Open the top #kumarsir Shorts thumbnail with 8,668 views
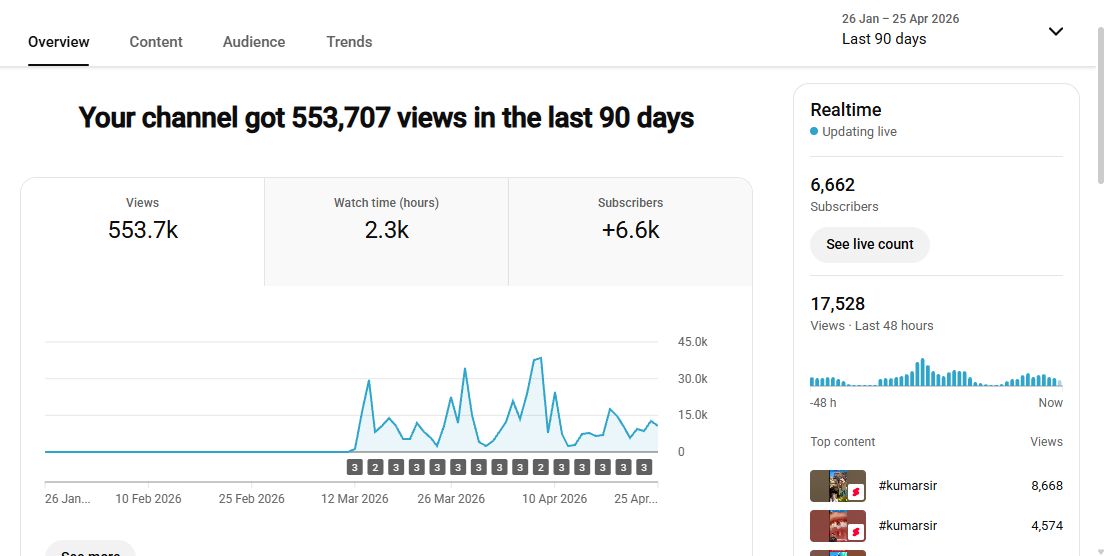The width and height of the screenshot is (1105, 556). [x=838, y=486]
